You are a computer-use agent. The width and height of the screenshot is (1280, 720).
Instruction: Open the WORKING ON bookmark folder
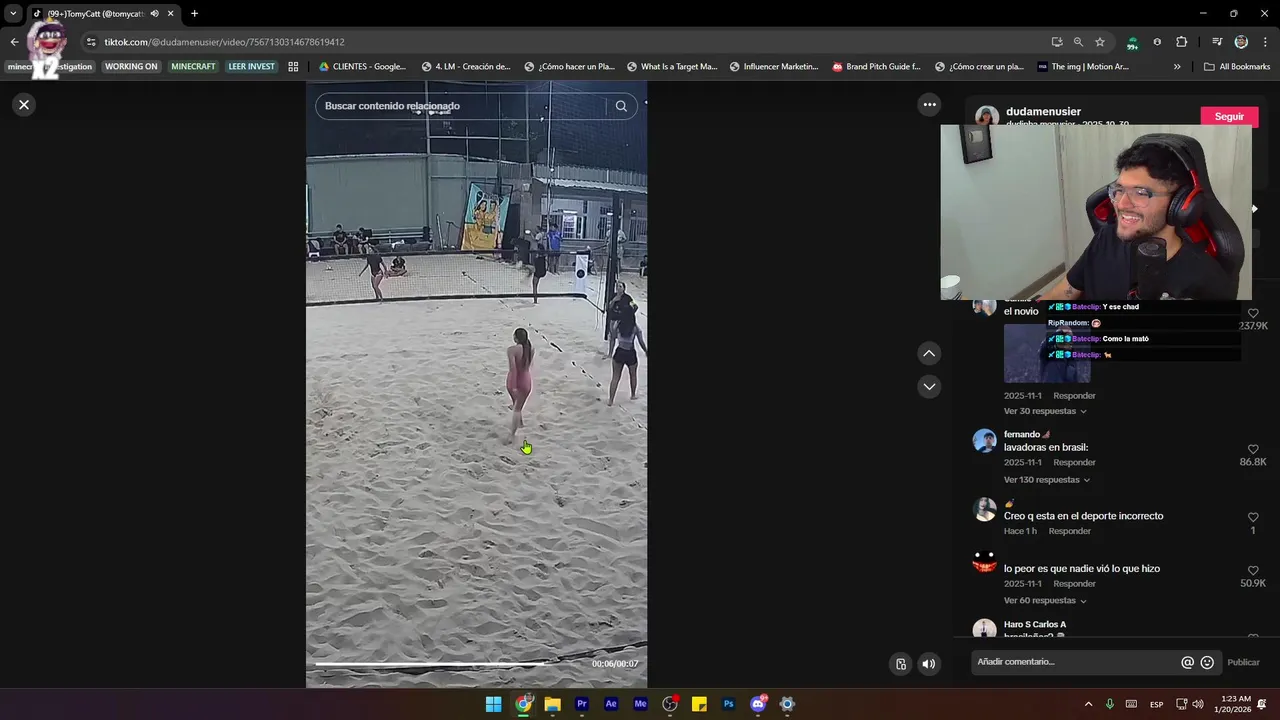(131, 67)
